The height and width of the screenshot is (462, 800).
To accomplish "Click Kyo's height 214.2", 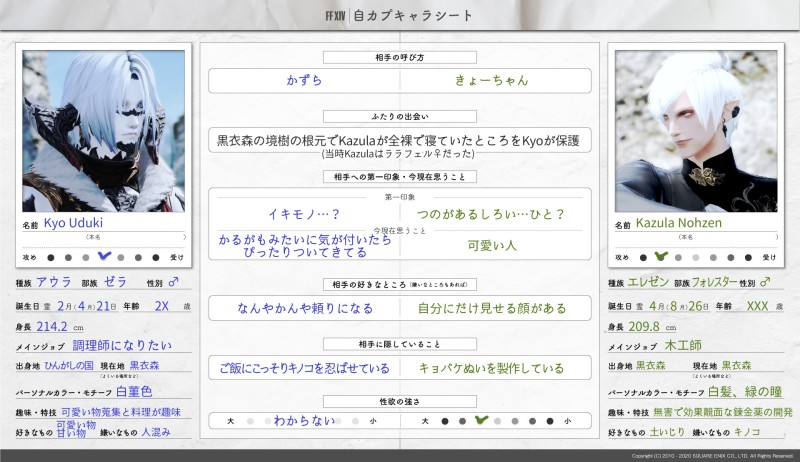I will (x=52, y=326).
